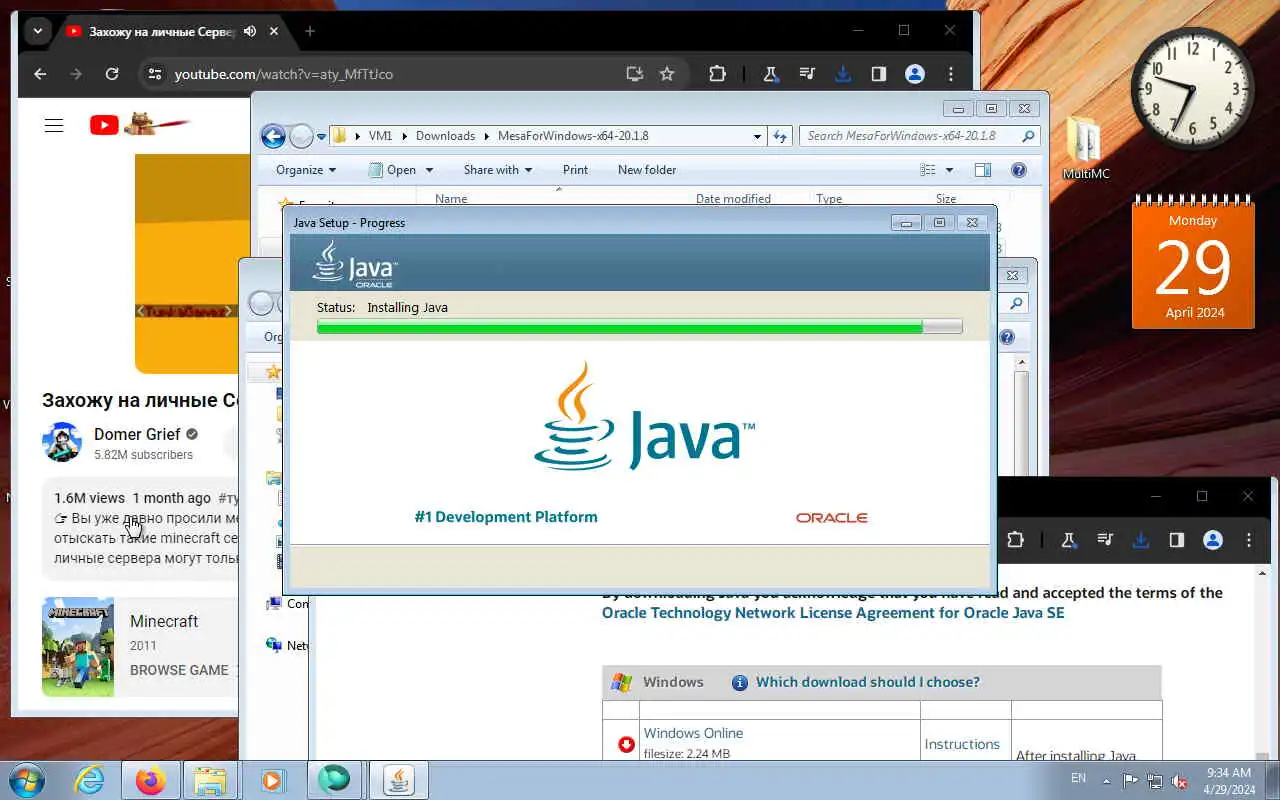View site information for youtube.com
Screen dimensions: 1280x800
(x=153, y=74)
